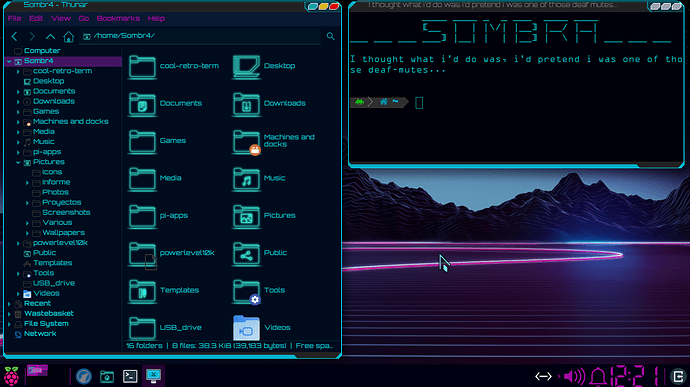Open the Bookmarks menu
Viewport: 690px width, 387px height.
pyautogui.click(x=118, y=18)
